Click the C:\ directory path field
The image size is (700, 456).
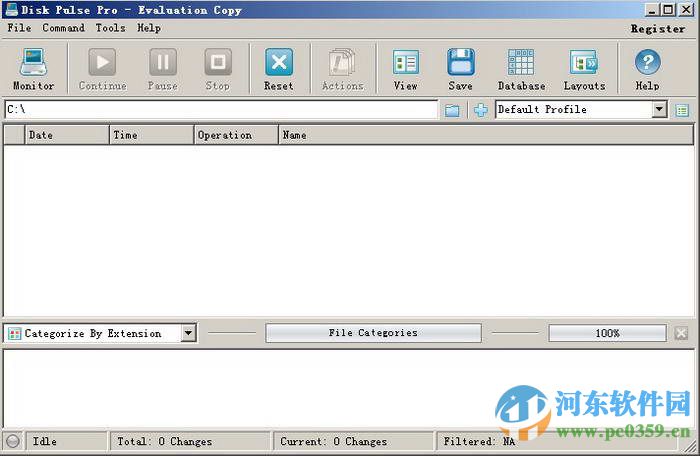[x=221, y=109]
